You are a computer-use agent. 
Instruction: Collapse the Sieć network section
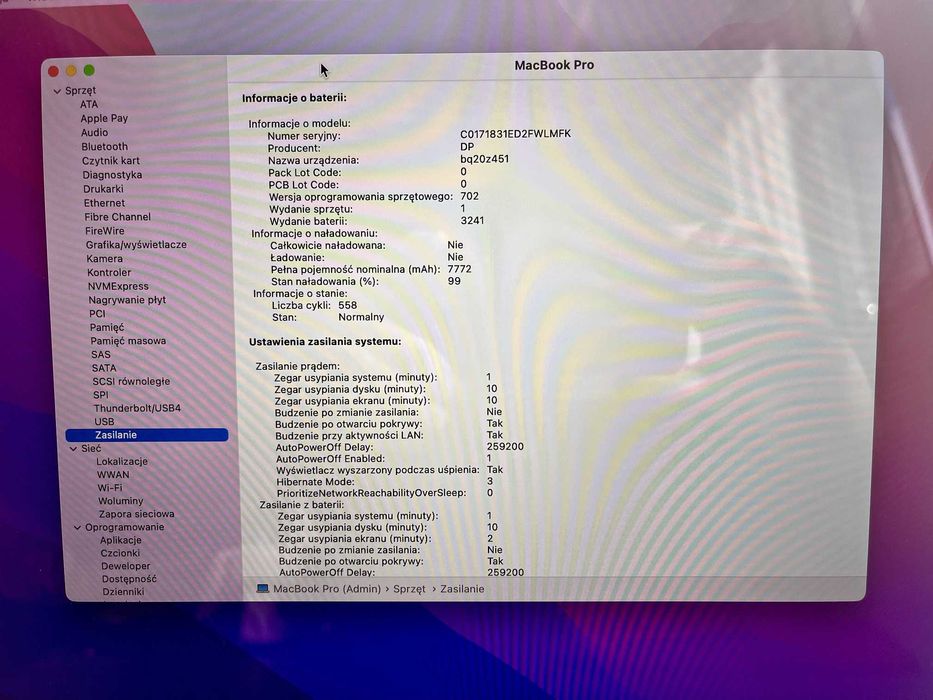pos(73,449)
